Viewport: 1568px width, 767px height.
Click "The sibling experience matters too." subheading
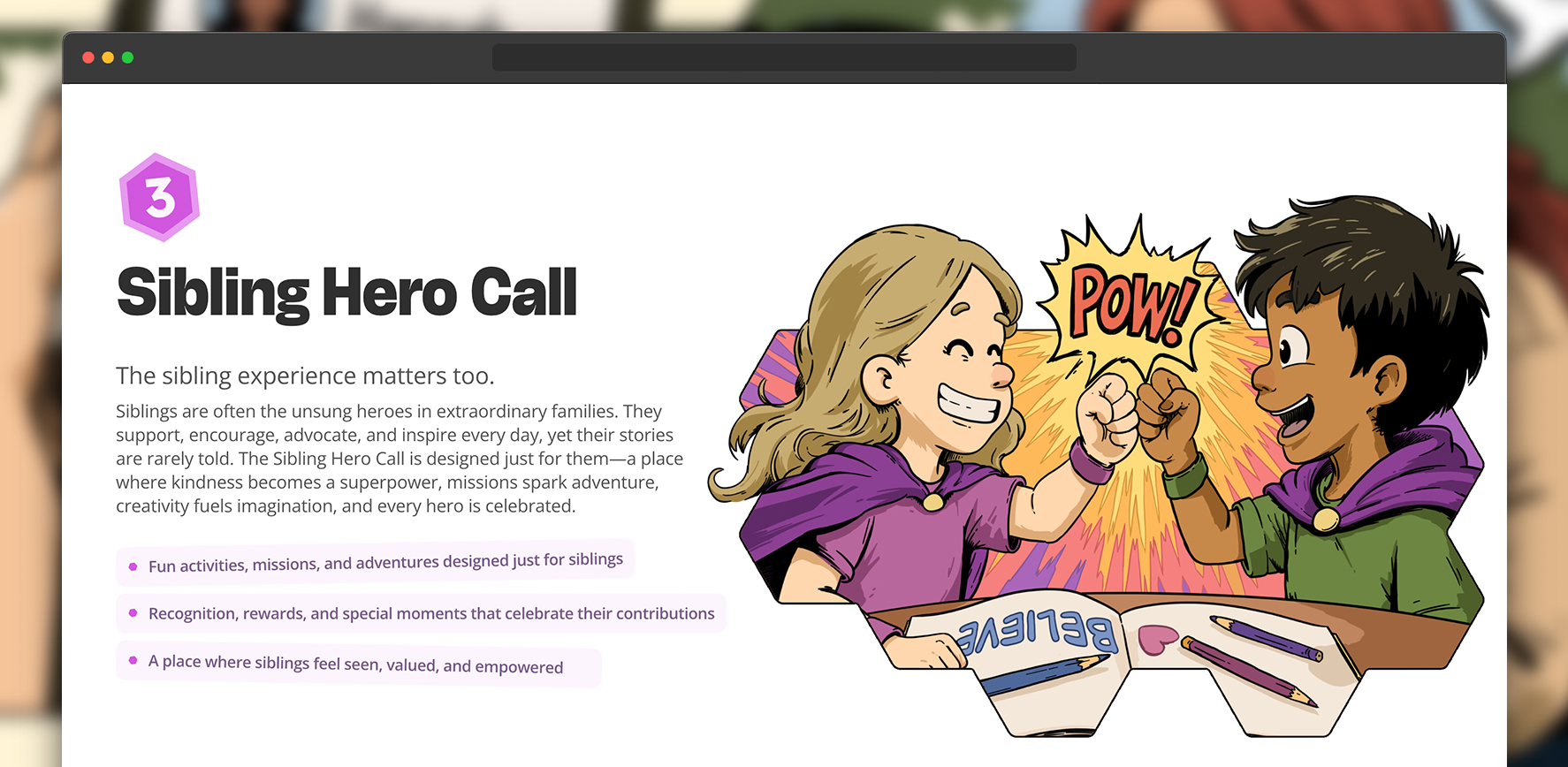305,376
